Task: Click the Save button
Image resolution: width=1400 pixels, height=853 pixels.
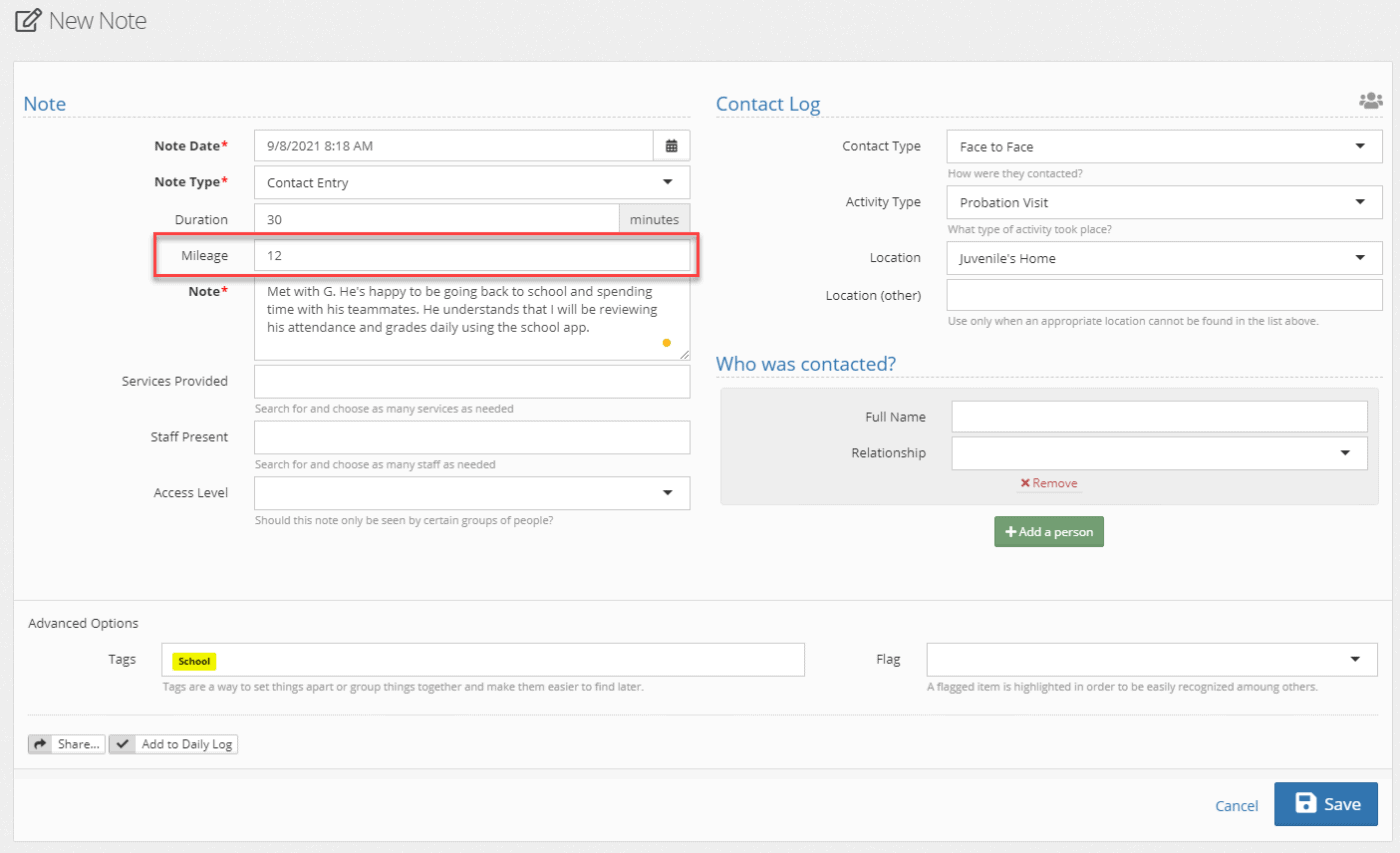Action: pyautogui.click(x=1325, y=804)
